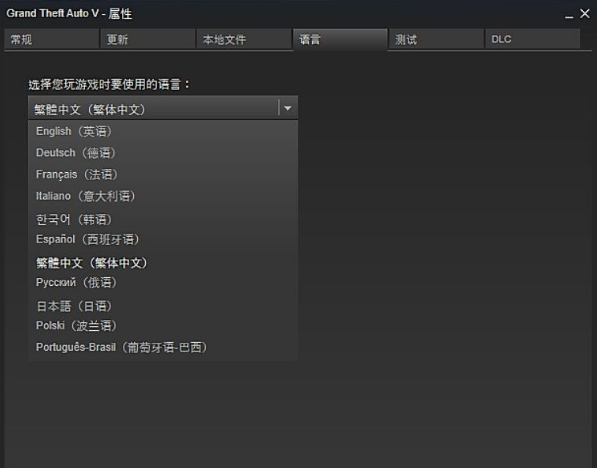Viewport: 597px width, 468px height.
Task: Open the 测试 tab
Action: (436, 39)
